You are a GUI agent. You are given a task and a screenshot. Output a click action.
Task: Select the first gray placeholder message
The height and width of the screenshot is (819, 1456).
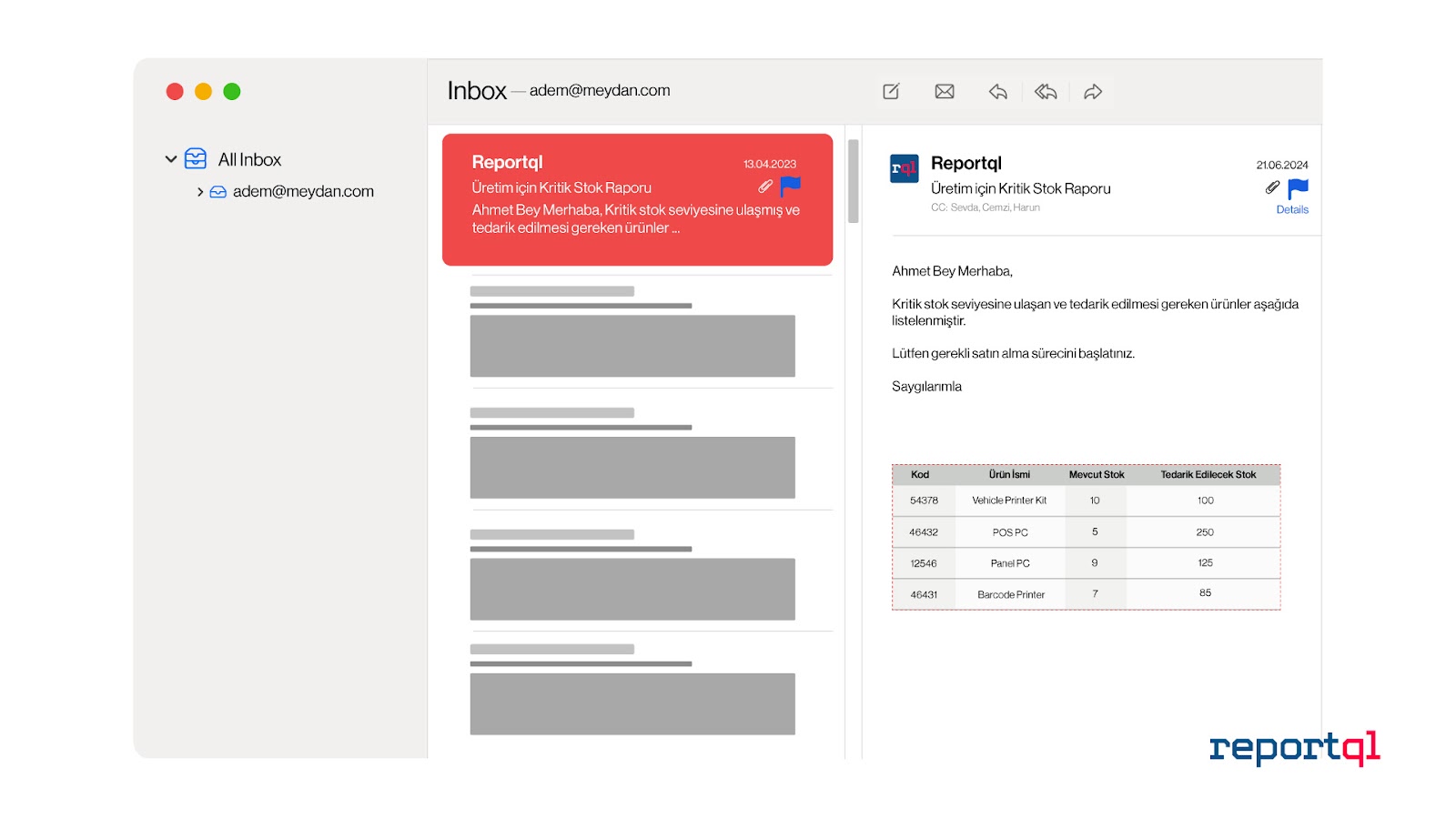click(x=632, y=331)
